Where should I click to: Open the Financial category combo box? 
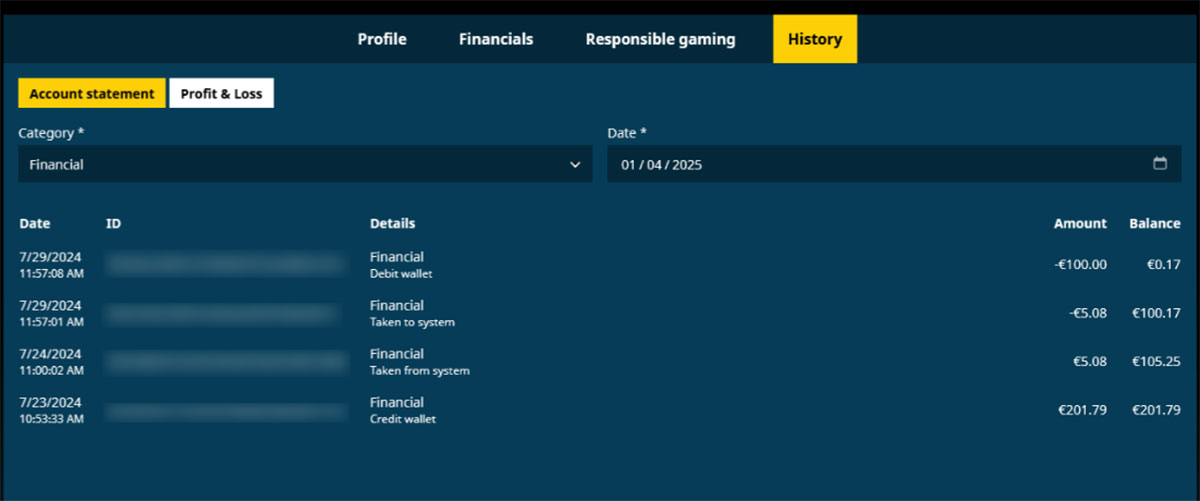click(x=305, y=164)
